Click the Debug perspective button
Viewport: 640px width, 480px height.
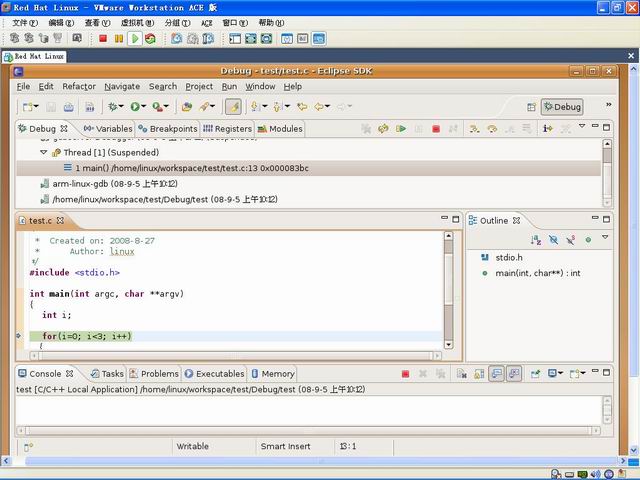[562, 107]
